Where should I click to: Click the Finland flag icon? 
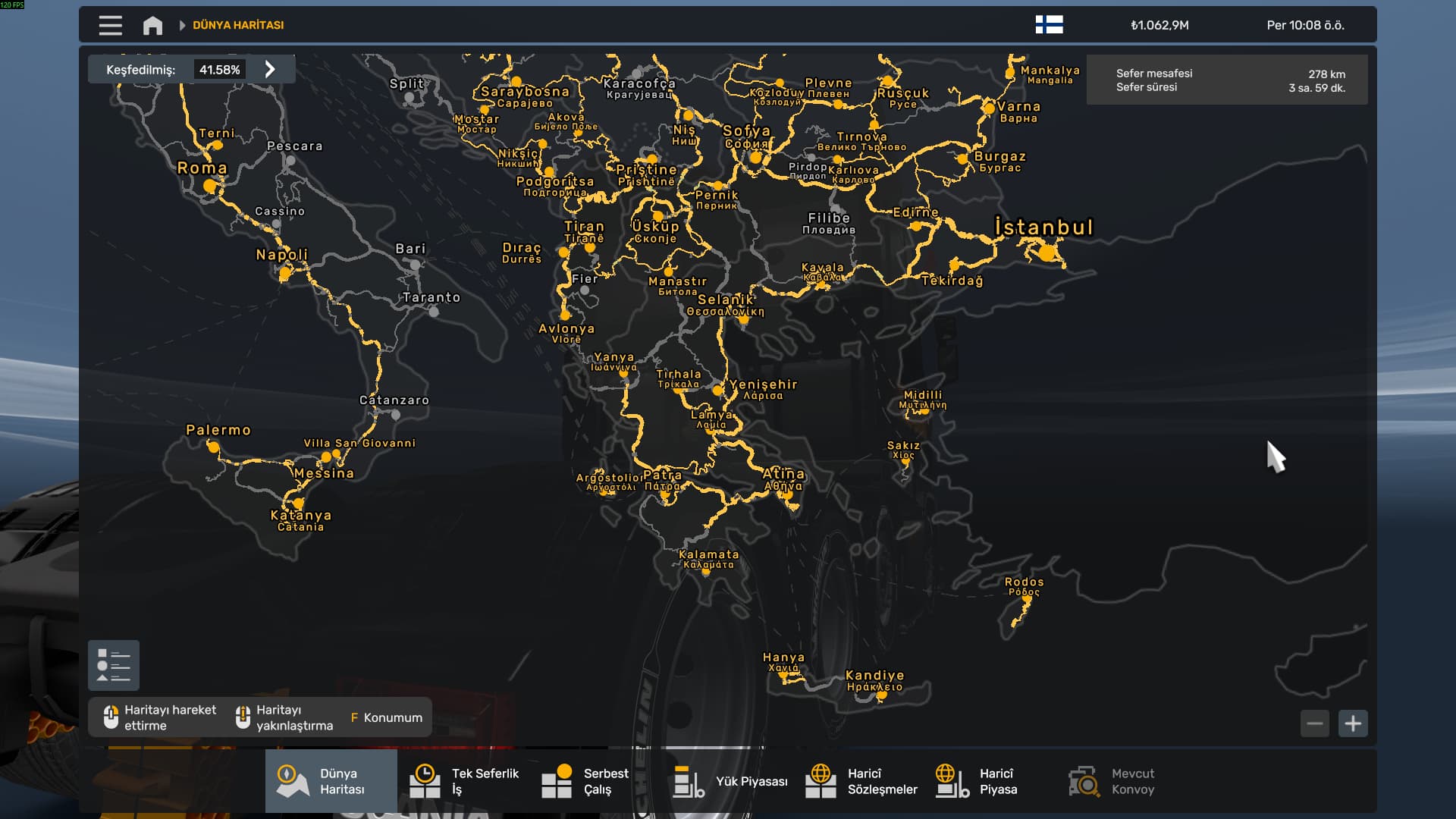pyautogui.click(x=1049, y=25)
